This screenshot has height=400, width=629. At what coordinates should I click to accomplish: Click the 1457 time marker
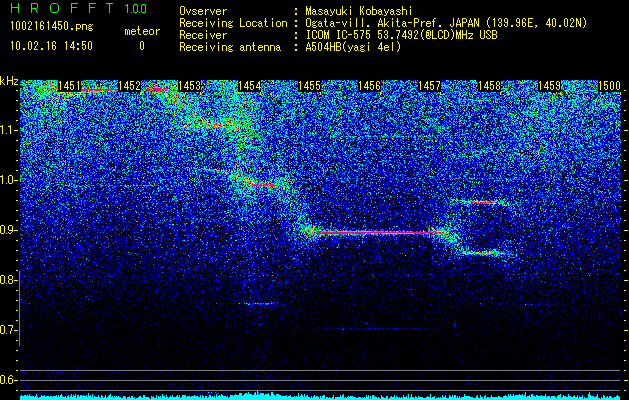pyautogui.click(x=429, y=86)
